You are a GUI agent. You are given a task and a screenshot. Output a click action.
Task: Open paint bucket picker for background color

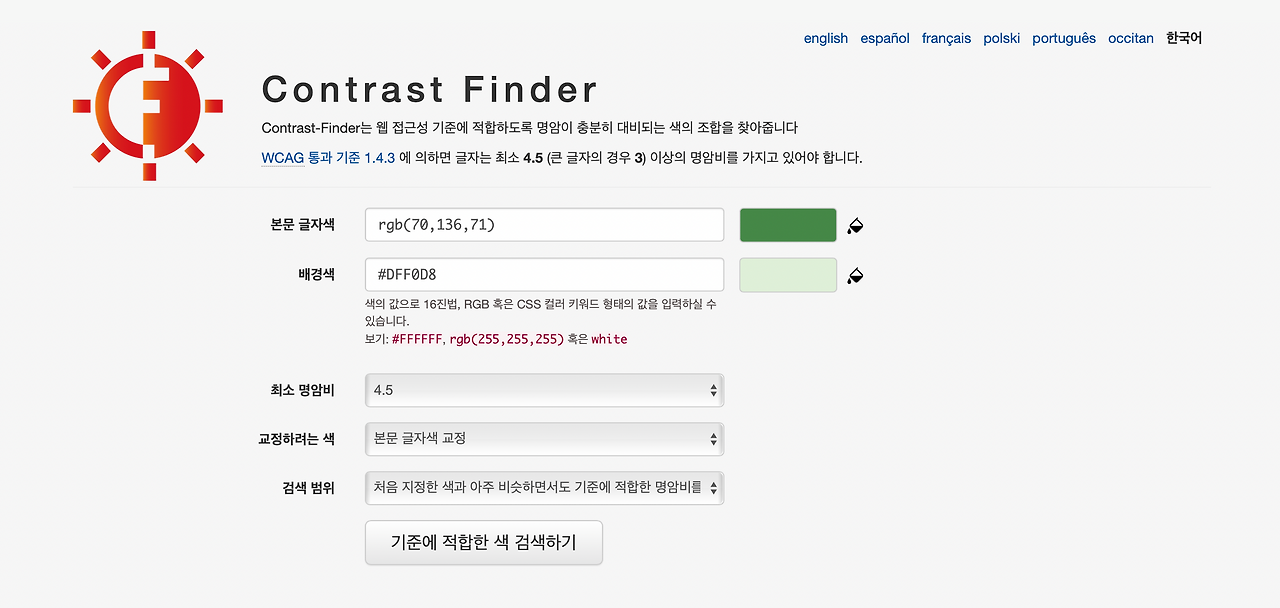[x=855, y=275]
